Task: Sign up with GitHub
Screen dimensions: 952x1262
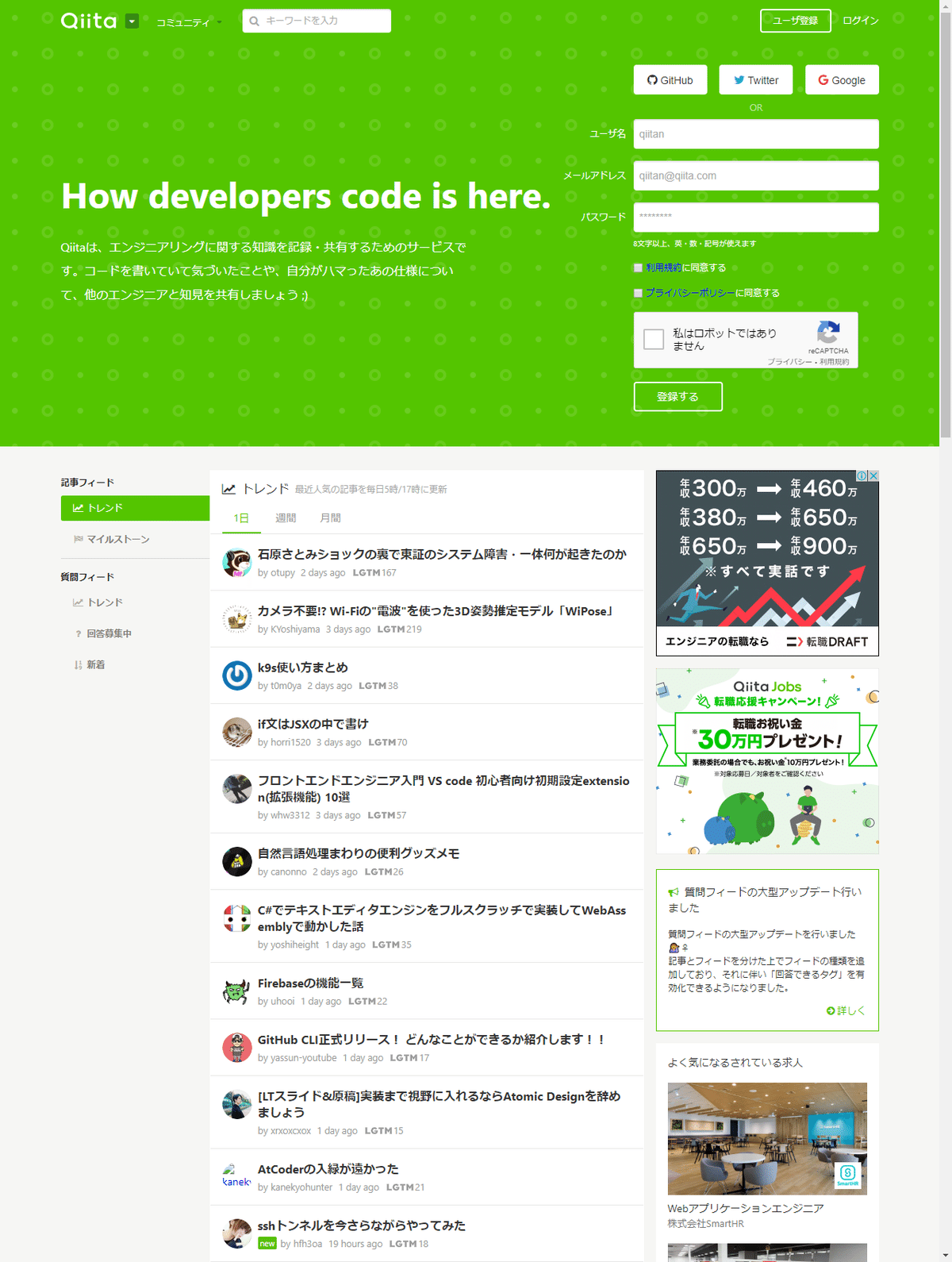Action: coord(670,80)
